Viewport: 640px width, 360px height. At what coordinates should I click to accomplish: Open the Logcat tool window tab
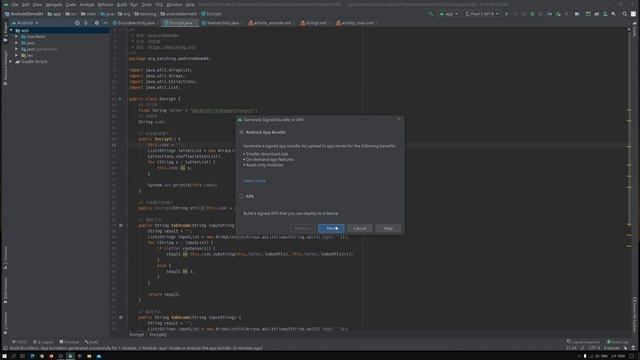(x=43, y=342)
